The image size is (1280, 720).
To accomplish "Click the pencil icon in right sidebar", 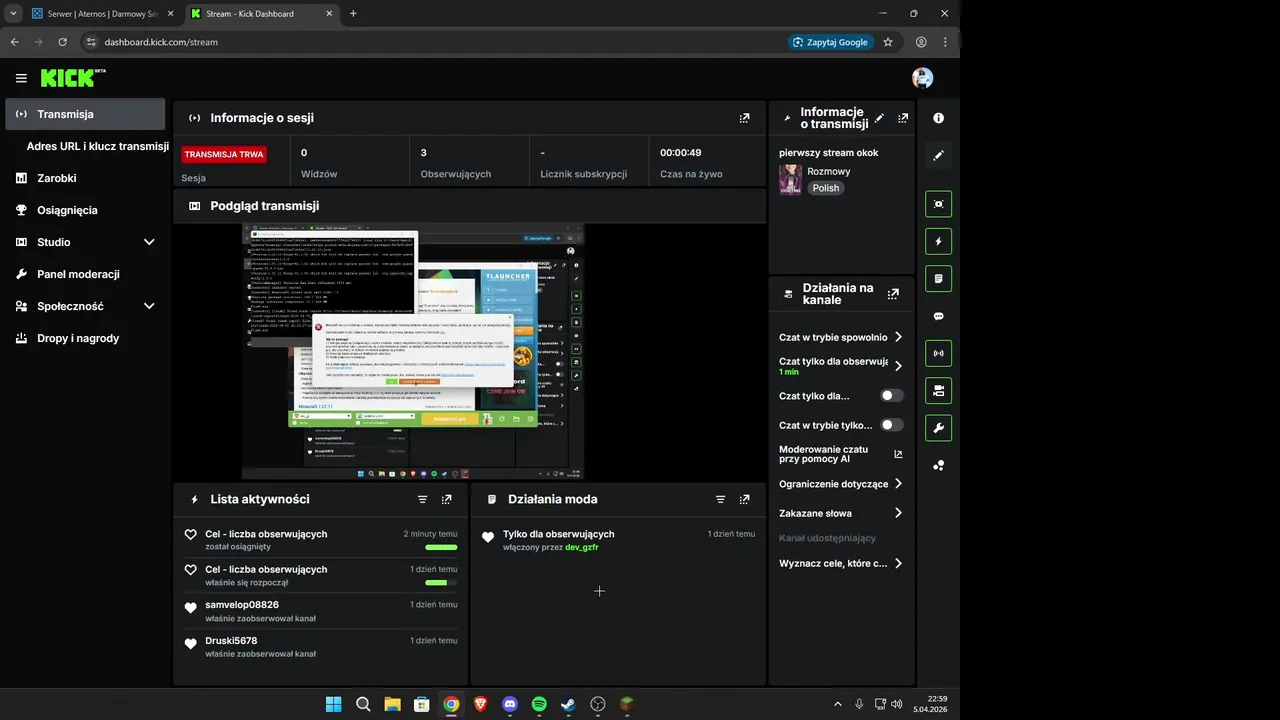I will pyautogui.click(x=938, y=156).
